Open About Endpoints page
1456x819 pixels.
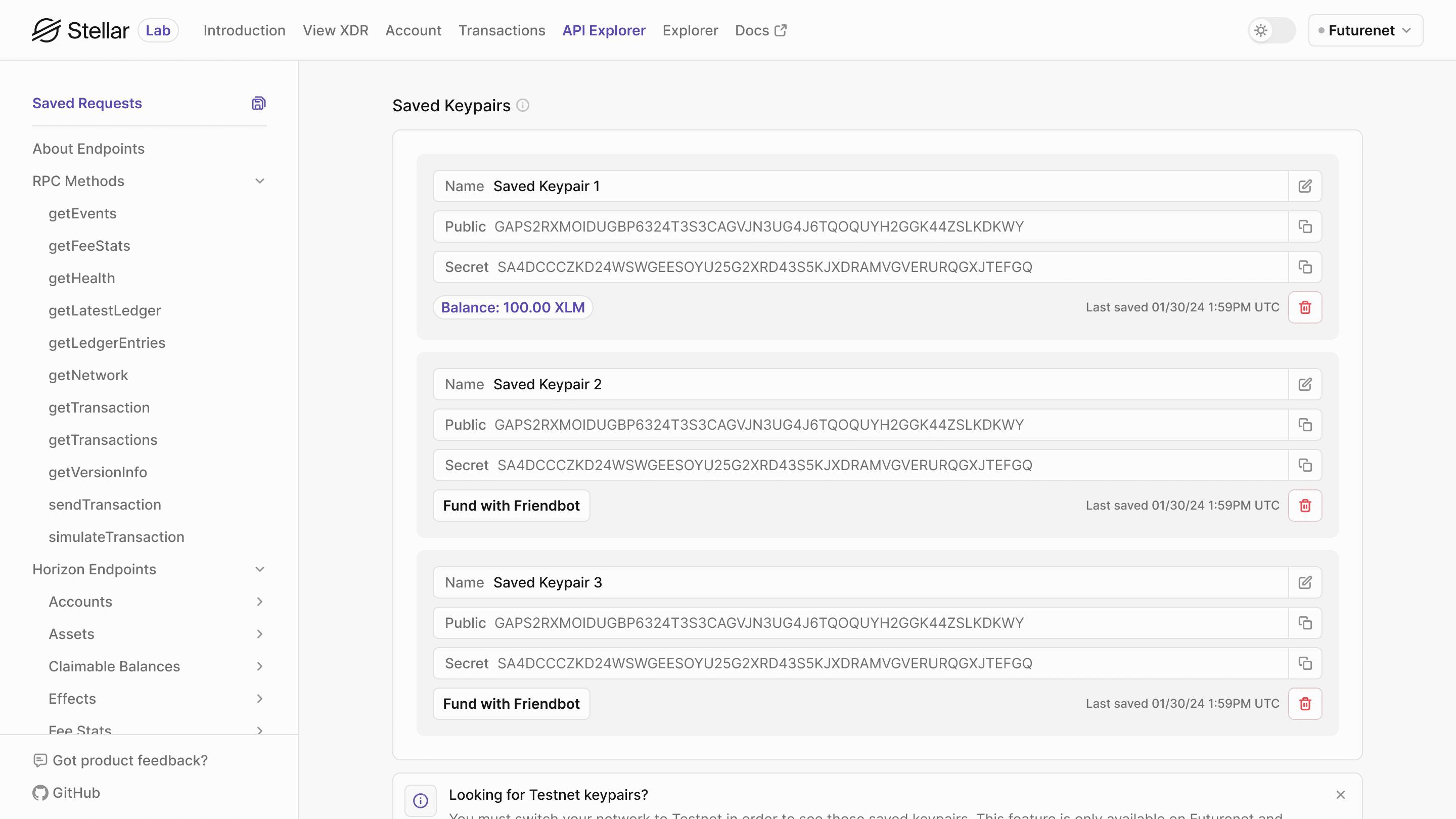(x=88, y=149)
